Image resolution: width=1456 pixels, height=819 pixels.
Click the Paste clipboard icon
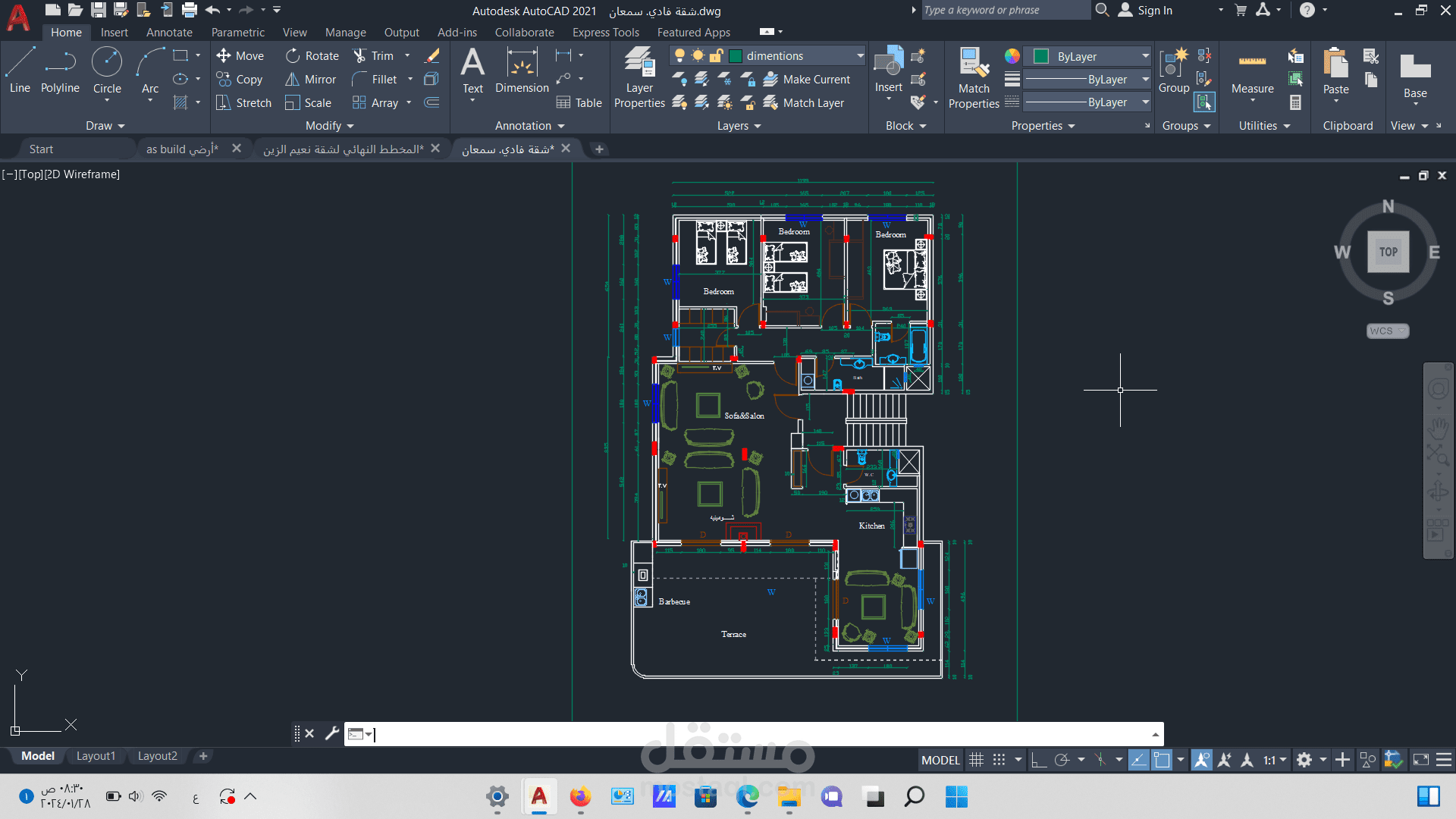[1335, 70]
